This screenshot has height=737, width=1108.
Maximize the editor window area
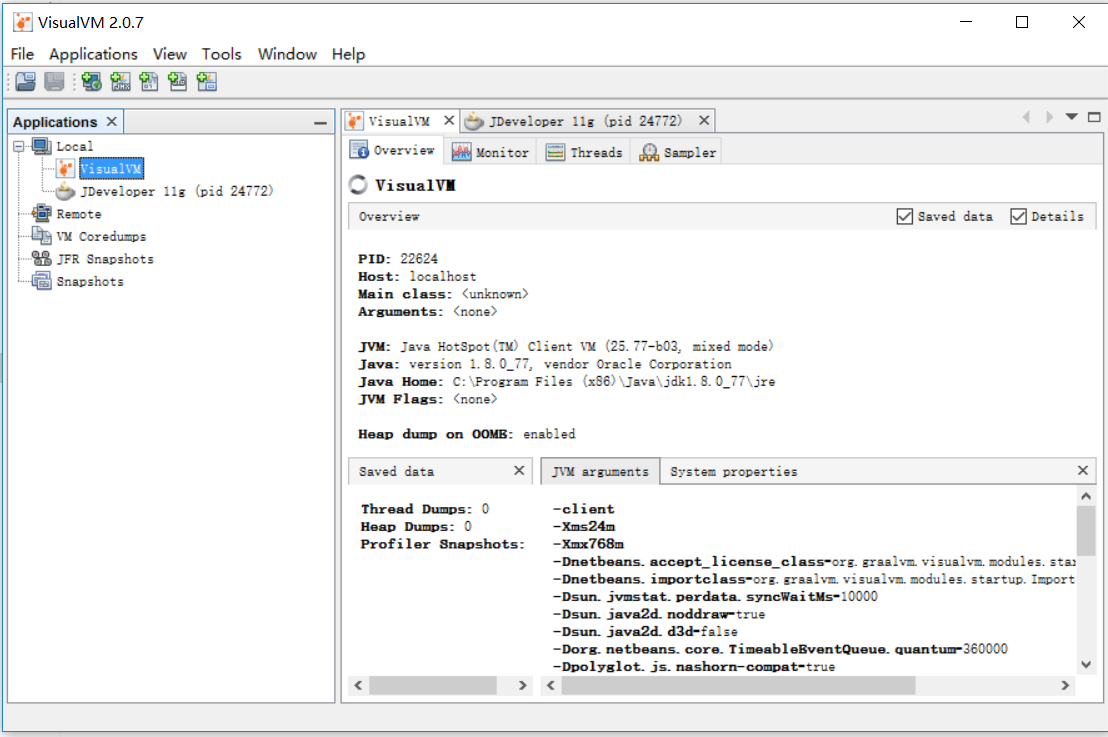click(1094, 117)
